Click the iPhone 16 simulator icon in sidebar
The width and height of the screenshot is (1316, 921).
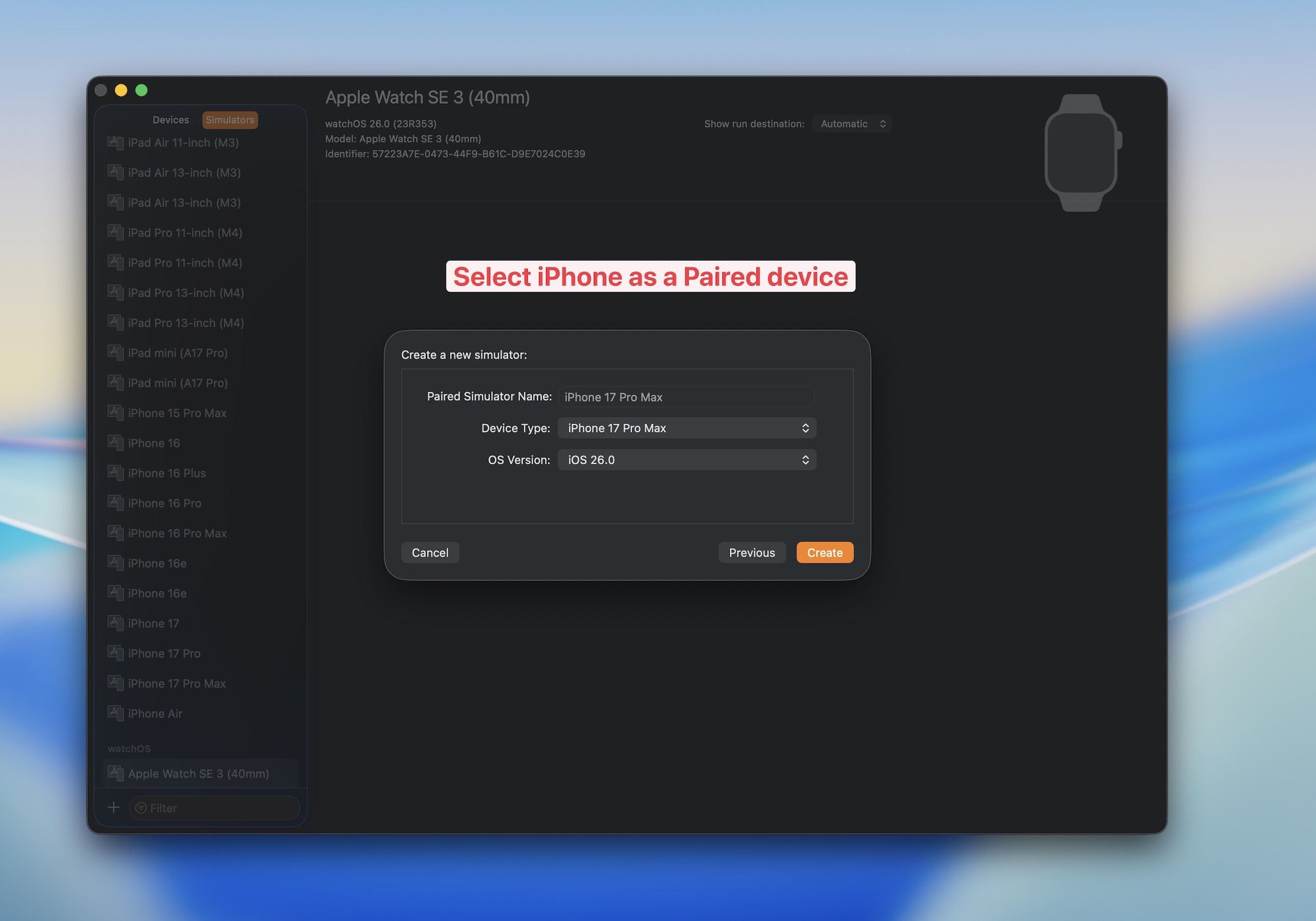click(x=115, y=443)
